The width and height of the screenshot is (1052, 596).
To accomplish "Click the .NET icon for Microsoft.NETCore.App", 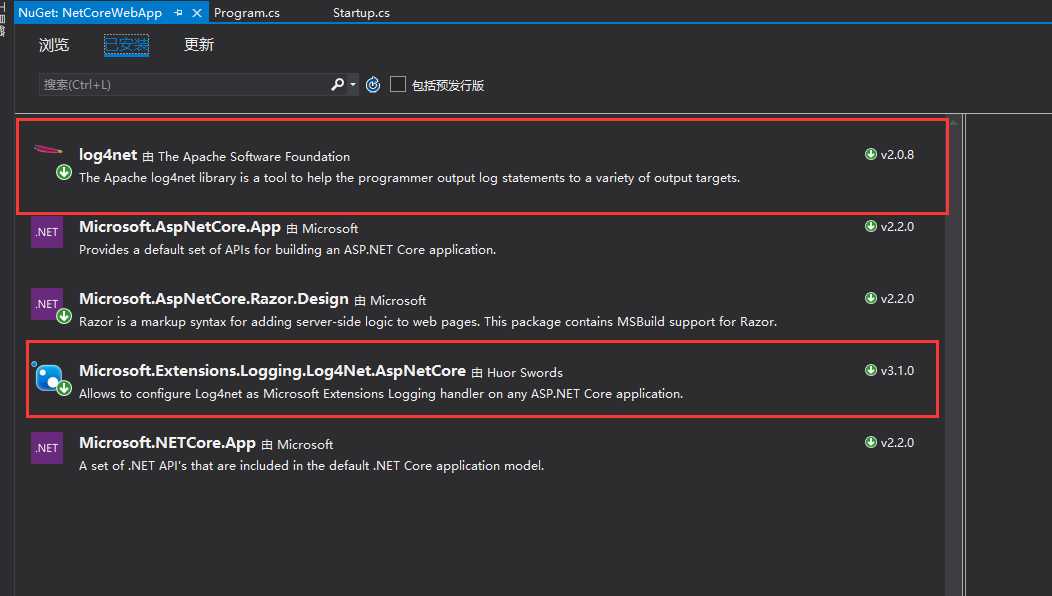I will click(47, 448).
